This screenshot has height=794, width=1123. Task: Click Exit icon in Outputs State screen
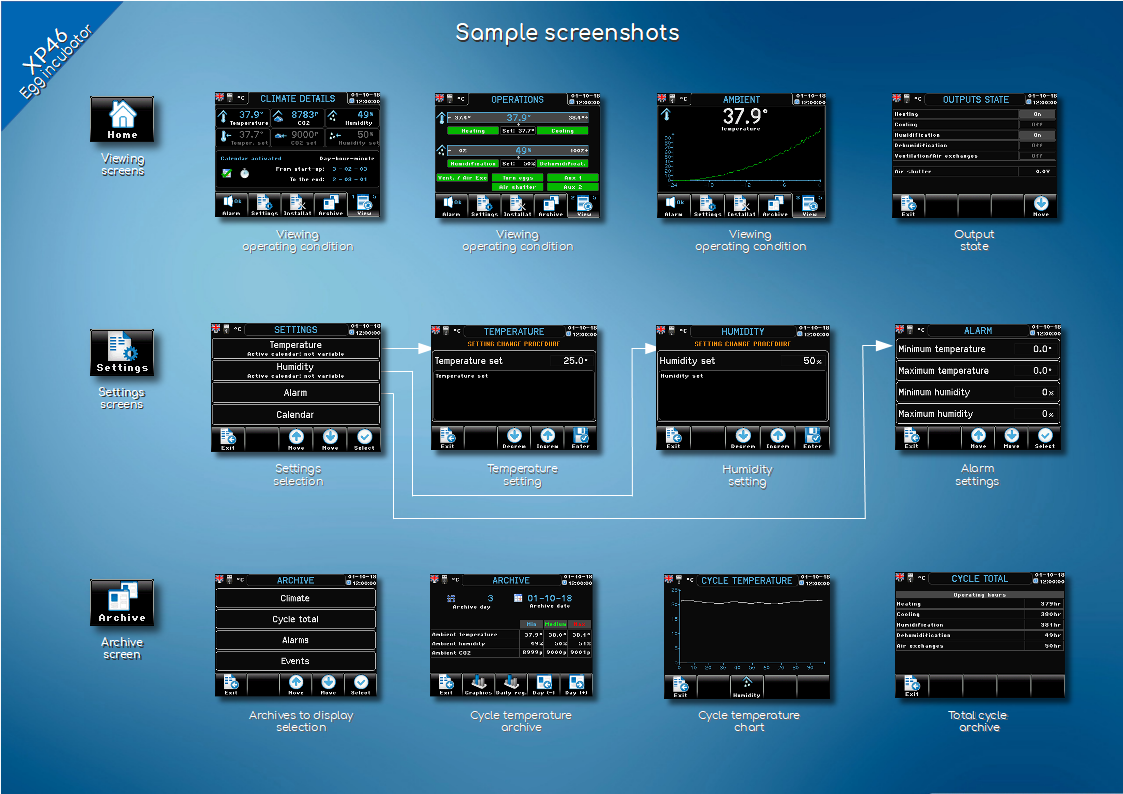tap(908, 205)
